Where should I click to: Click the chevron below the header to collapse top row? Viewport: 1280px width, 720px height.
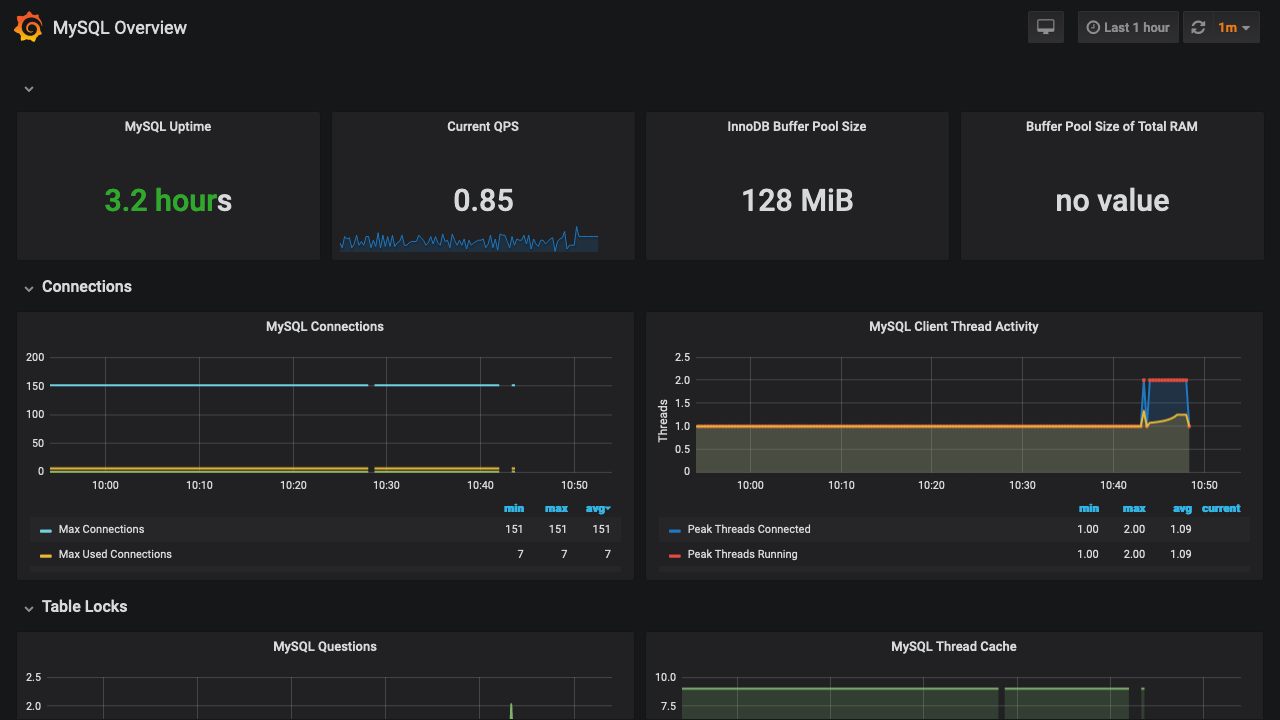coord(28,88)
